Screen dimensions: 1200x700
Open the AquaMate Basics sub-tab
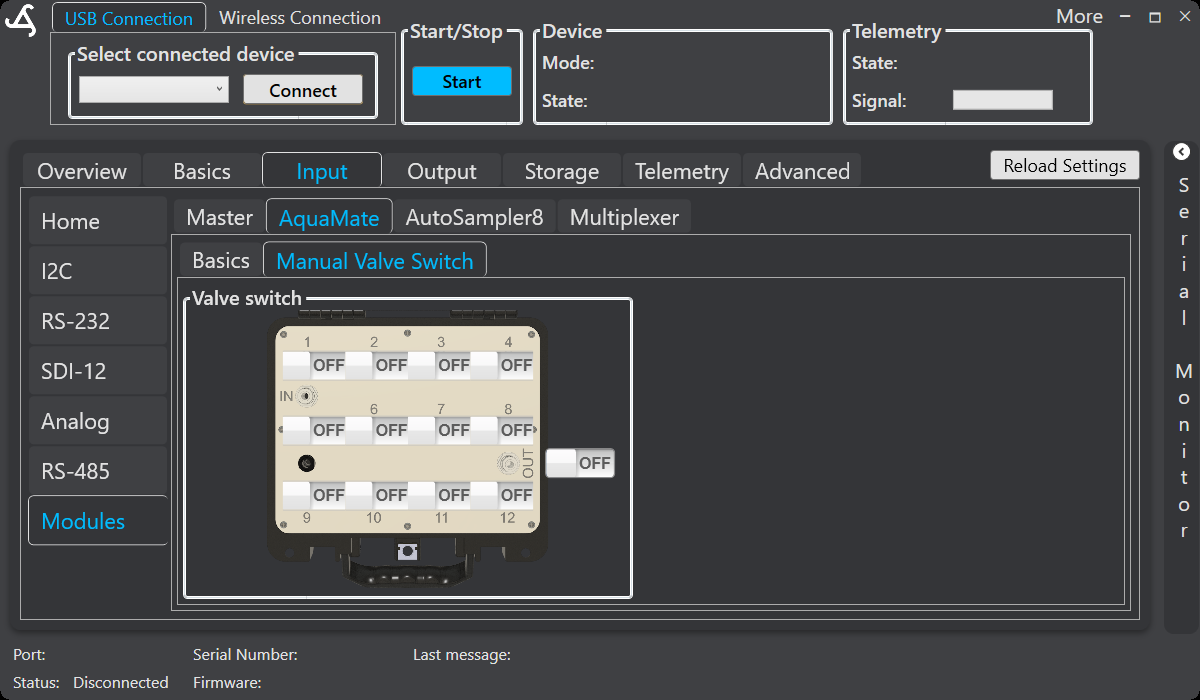pyautogui.click(x=221, y=261)
